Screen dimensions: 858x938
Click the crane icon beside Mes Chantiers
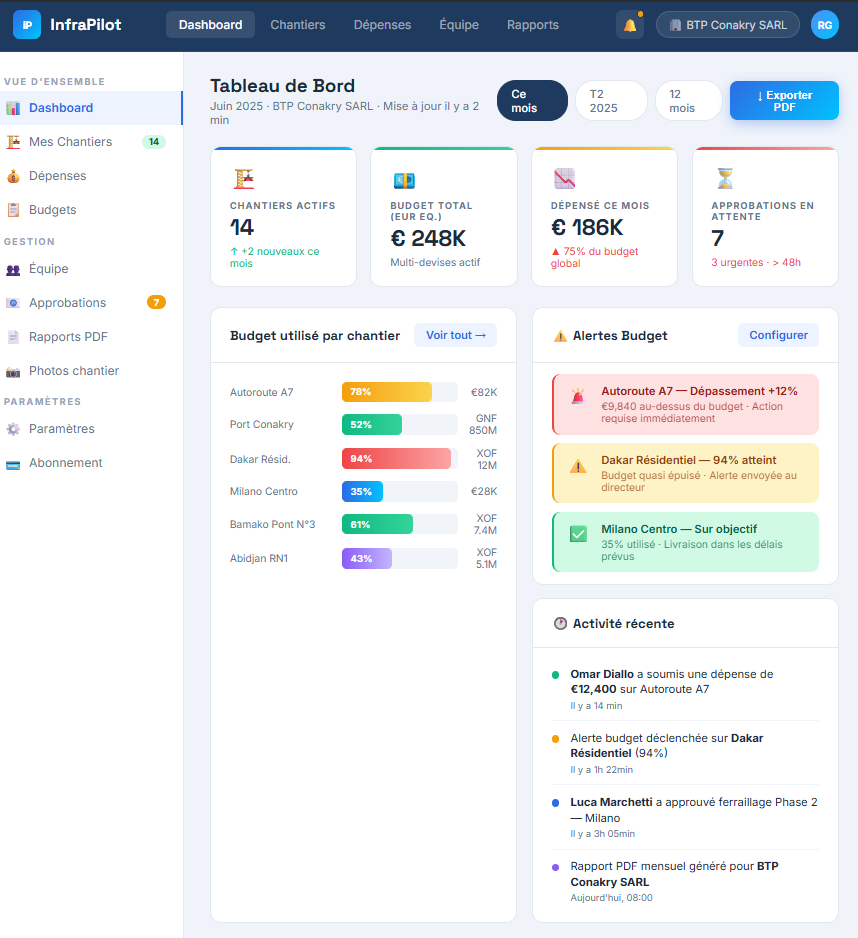[13, 142]
